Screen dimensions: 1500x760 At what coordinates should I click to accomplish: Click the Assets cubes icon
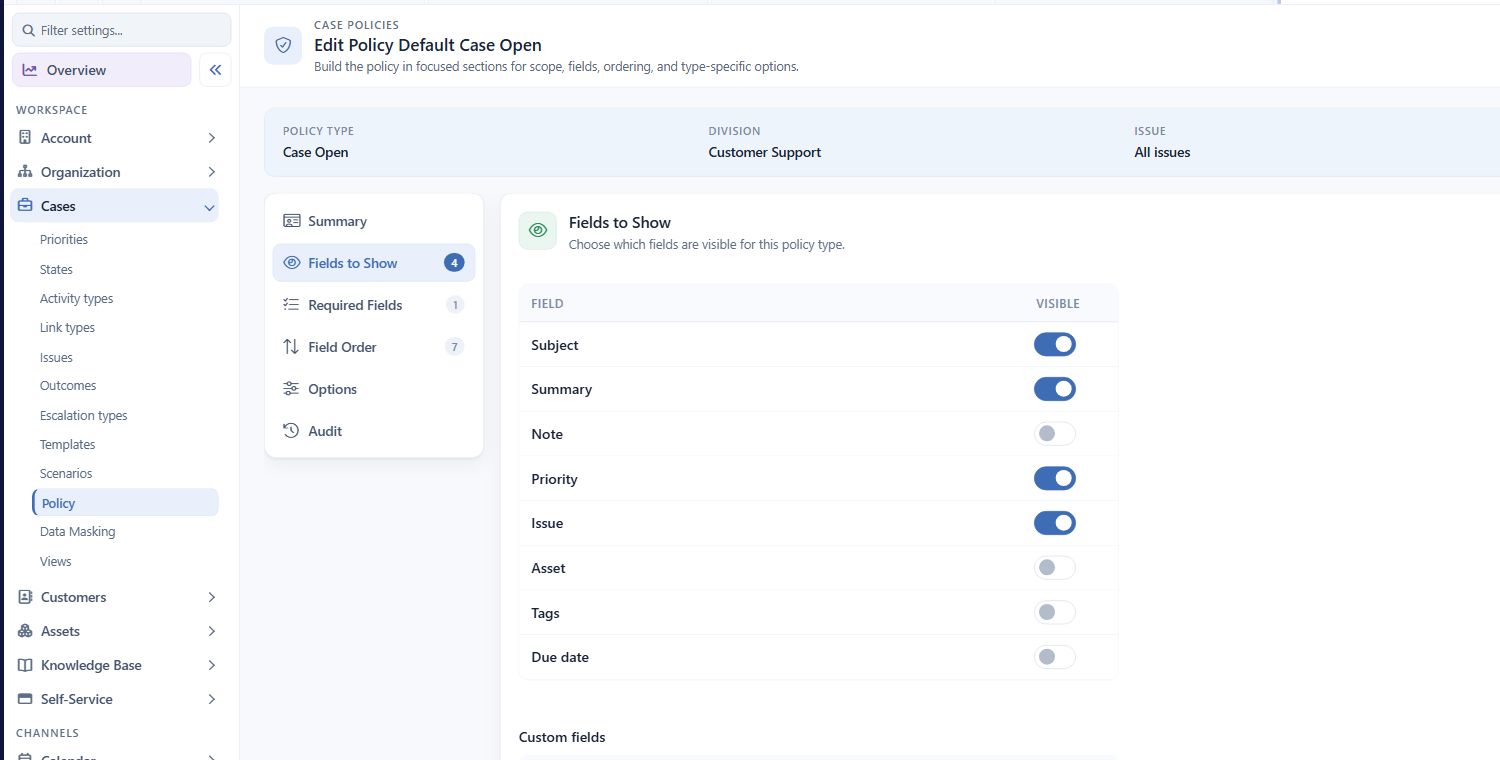click(x=25, y=631)
